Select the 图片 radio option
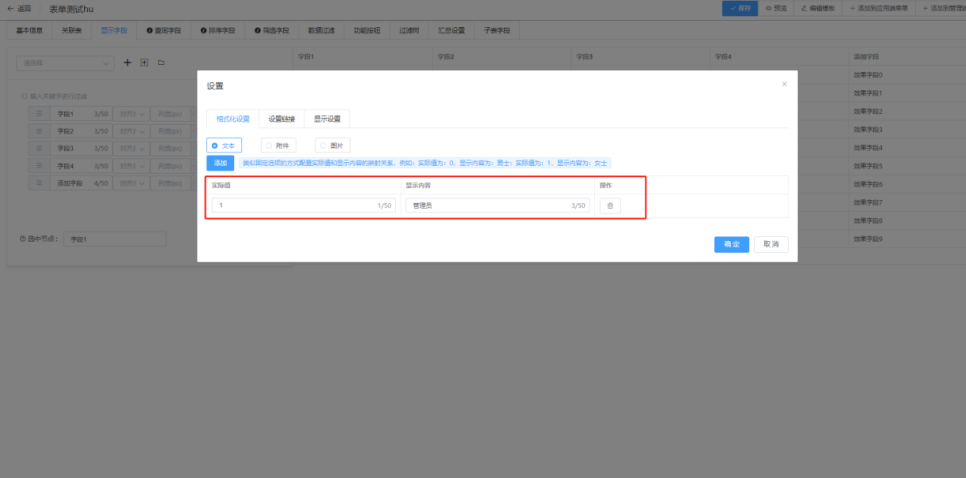Viewport: 966px width, 478px height. (x=332, y=145)
